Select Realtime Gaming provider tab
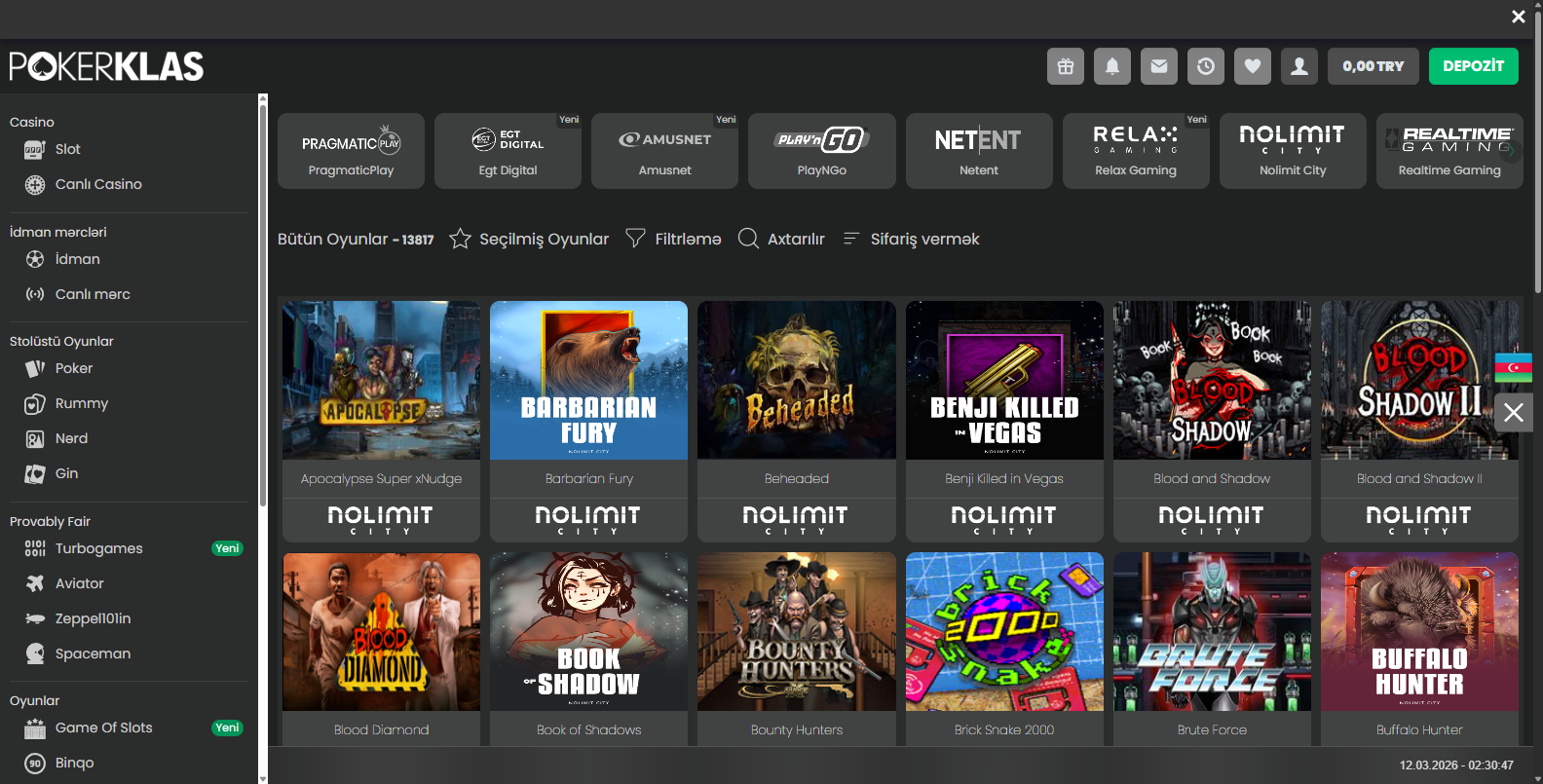This screenshot has width=1543, height=784. [1449, 150]
